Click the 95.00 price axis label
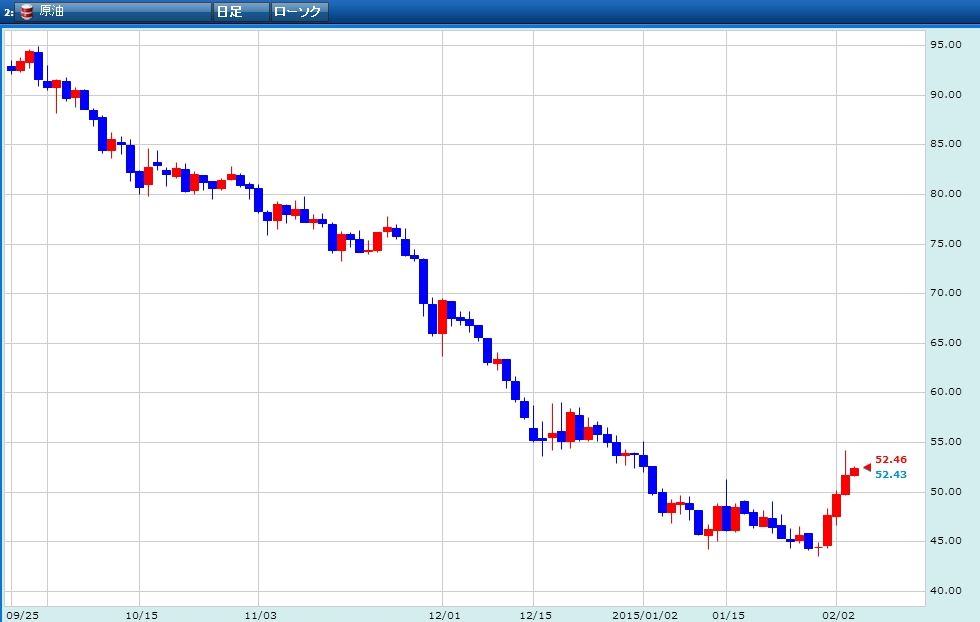Image resolution: width=980 pixels, height=622 pixels. (945, 44)
